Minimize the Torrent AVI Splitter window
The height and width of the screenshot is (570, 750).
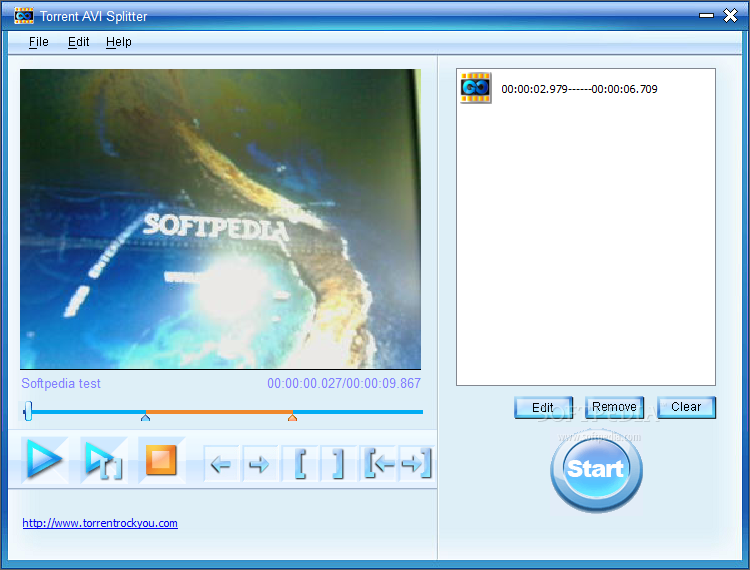[x=706, y=16]
